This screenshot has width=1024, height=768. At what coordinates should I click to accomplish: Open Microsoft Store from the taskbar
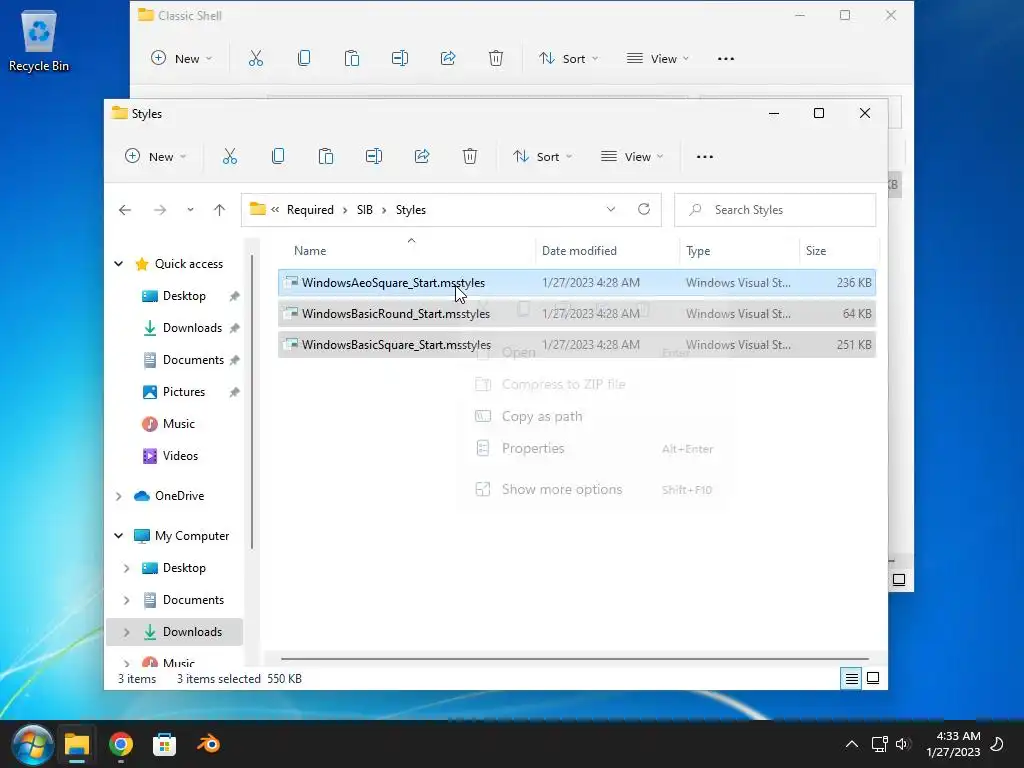tap(165, 744)
